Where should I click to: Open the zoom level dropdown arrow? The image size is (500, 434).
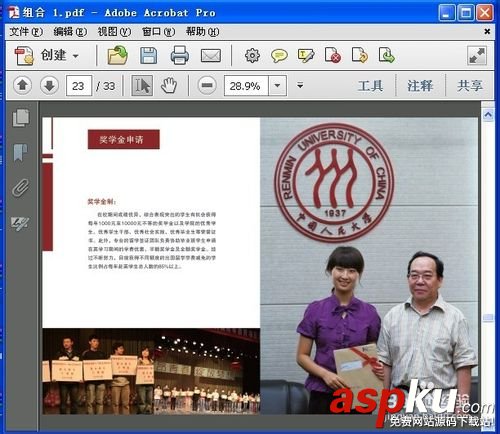[277, 86]
